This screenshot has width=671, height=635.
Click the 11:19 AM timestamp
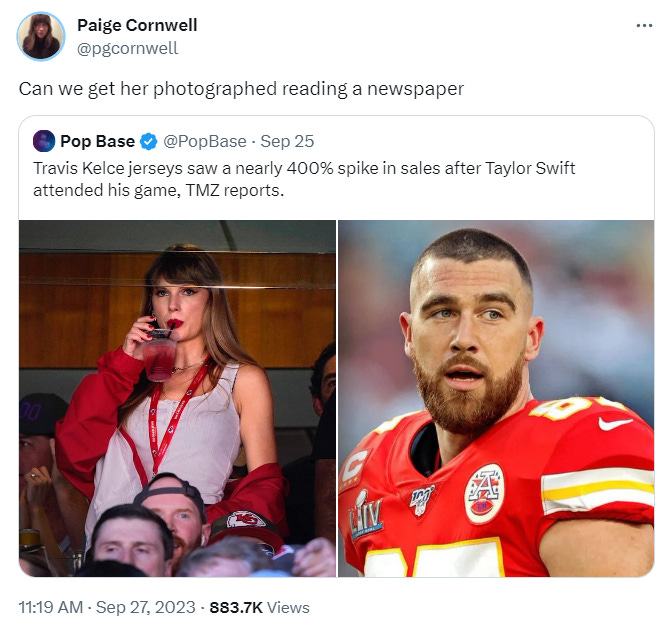(x=51, y=607)
